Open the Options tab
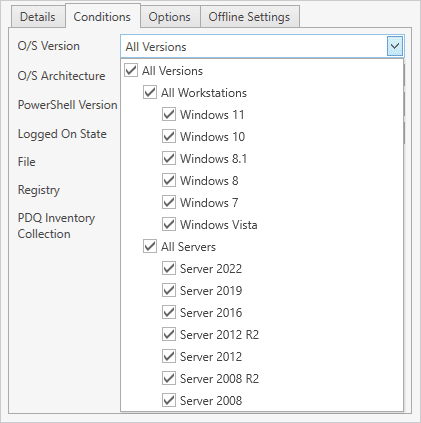This screenshot has width=421, height=423. click(170, 17)
